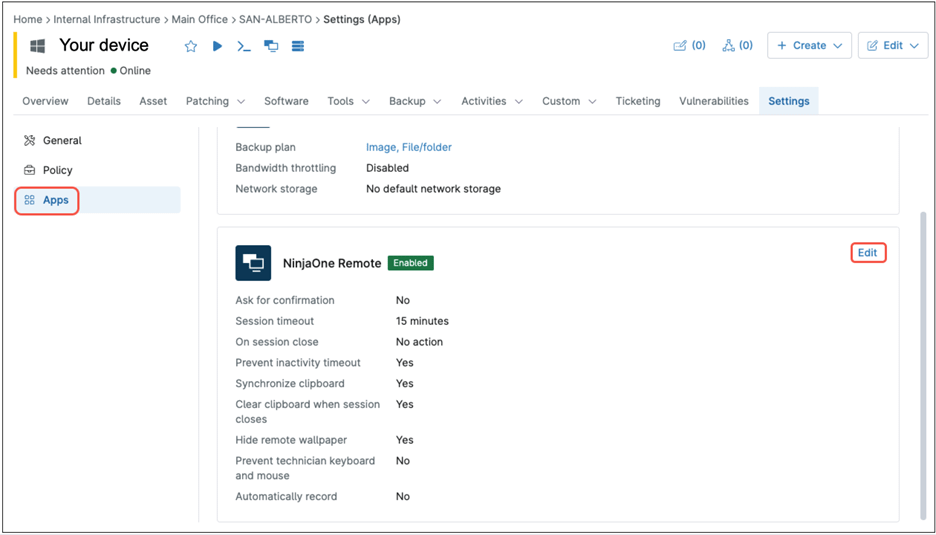This screenshot has height=535, width=936.
Task: Expand the Backup tab dropdown
Action: click(415, 101)
